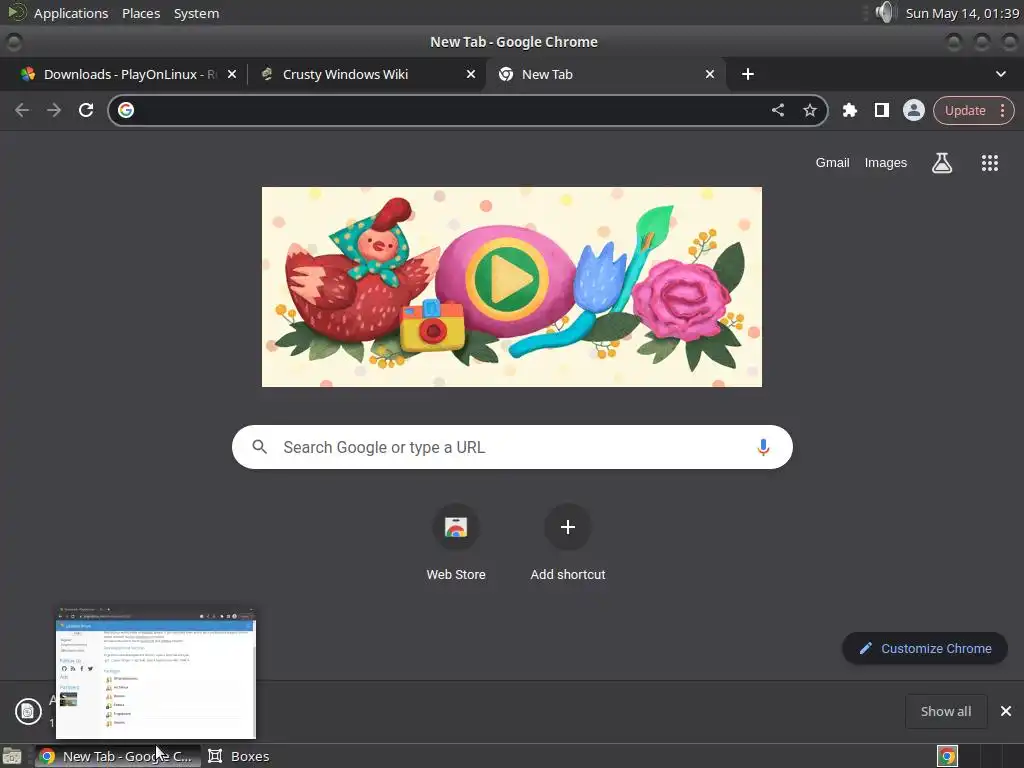
Task: Select the New Tab tab
Action: click(605, 74)
